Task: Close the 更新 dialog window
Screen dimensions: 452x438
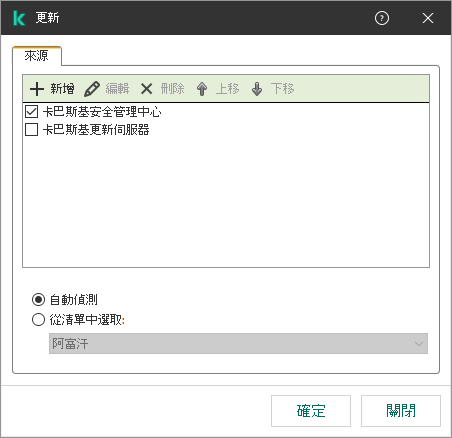Action: pos(428,18)
